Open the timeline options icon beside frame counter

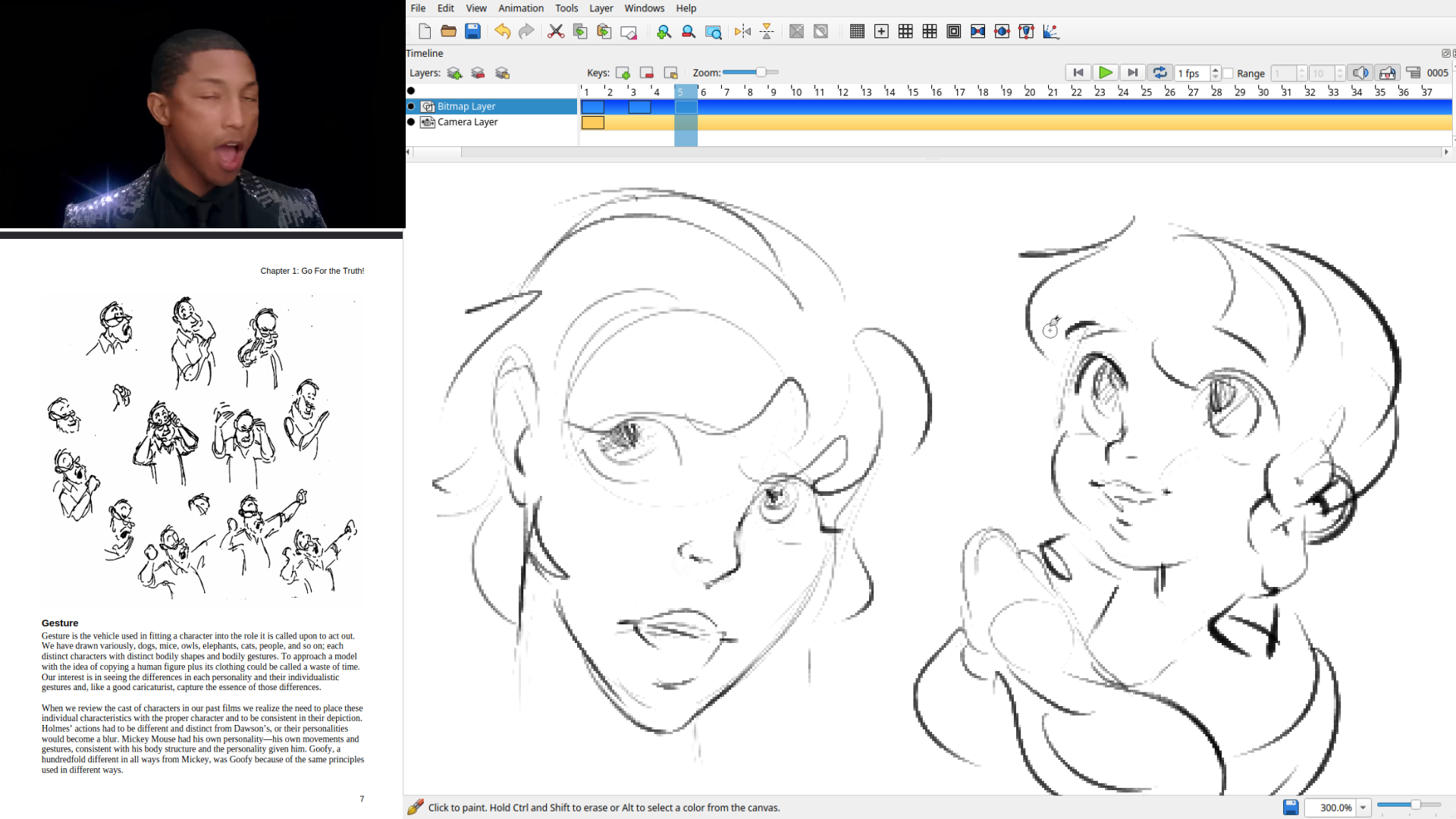(1414, 73)
